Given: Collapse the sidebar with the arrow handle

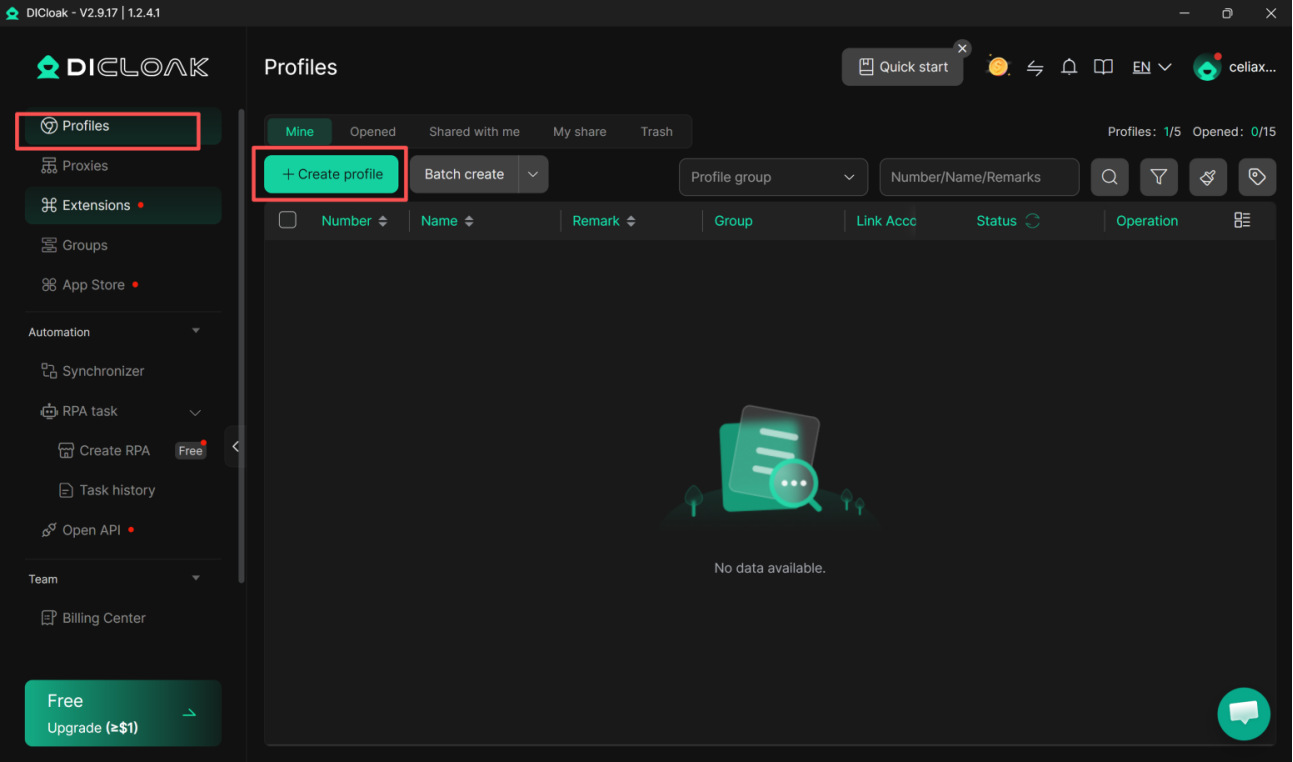Looking at the screenshot, I should (235, 447).
